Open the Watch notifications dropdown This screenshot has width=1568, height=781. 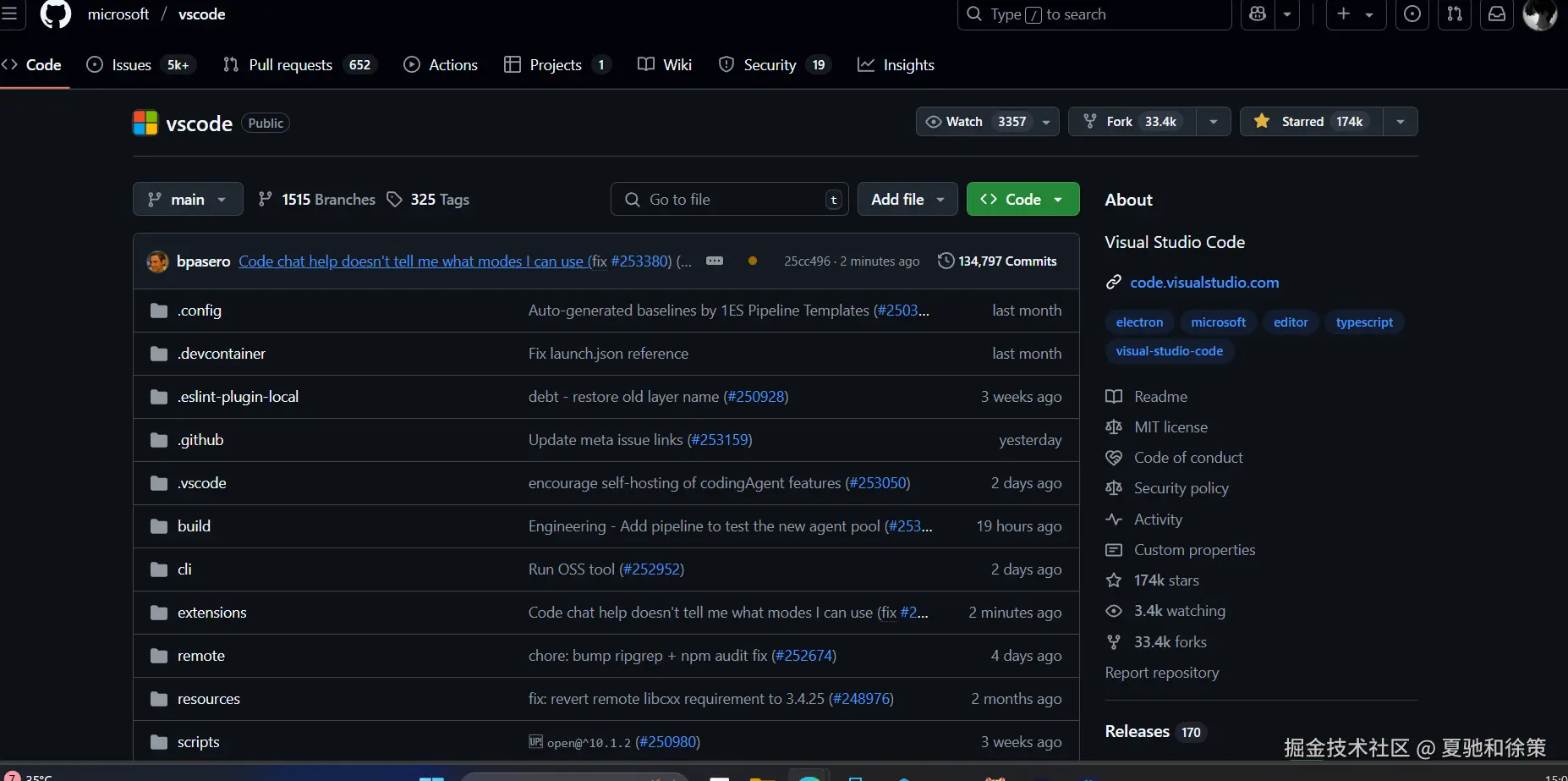pos(987,122)
